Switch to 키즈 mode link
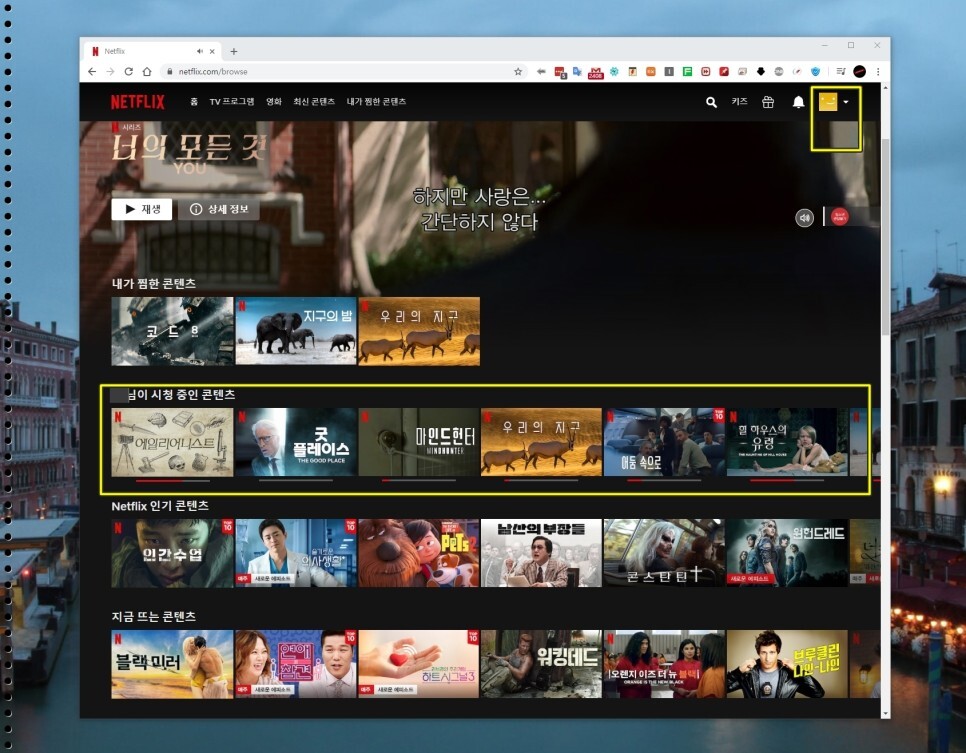This screenshot has height=753, width=966. pyautogui.click(x=739, y=102)
